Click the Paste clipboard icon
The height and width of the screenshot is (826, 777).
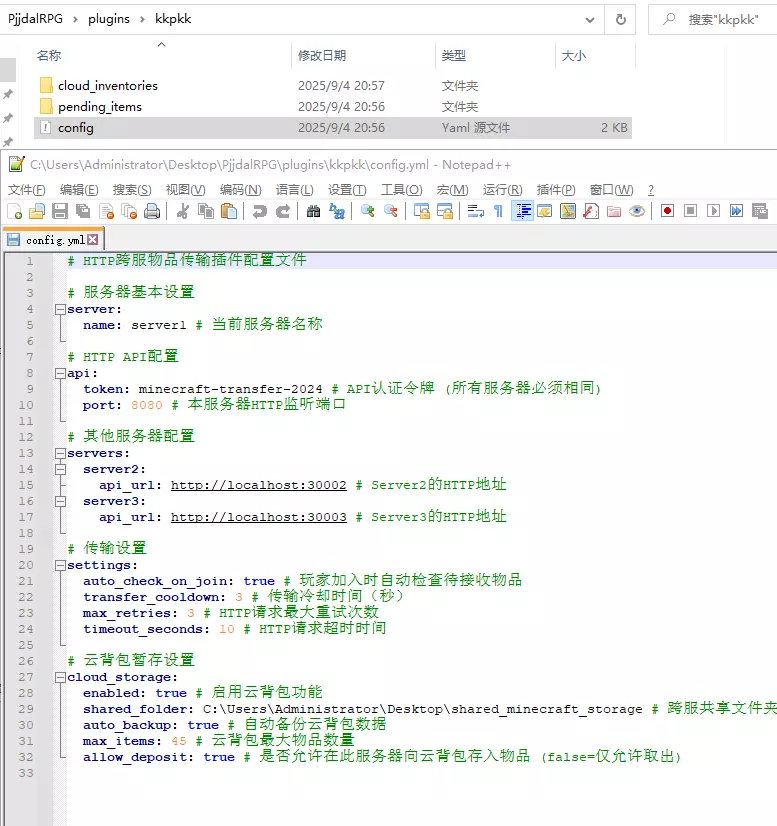[x=229, y=211]
